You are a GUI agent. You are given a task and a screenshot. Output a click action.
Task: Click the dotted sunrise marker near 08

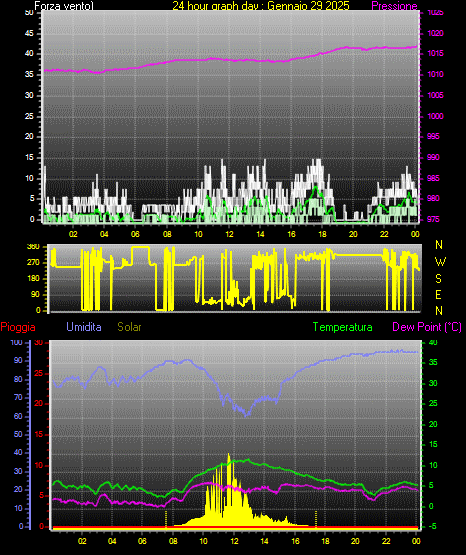tap(166, 519)
